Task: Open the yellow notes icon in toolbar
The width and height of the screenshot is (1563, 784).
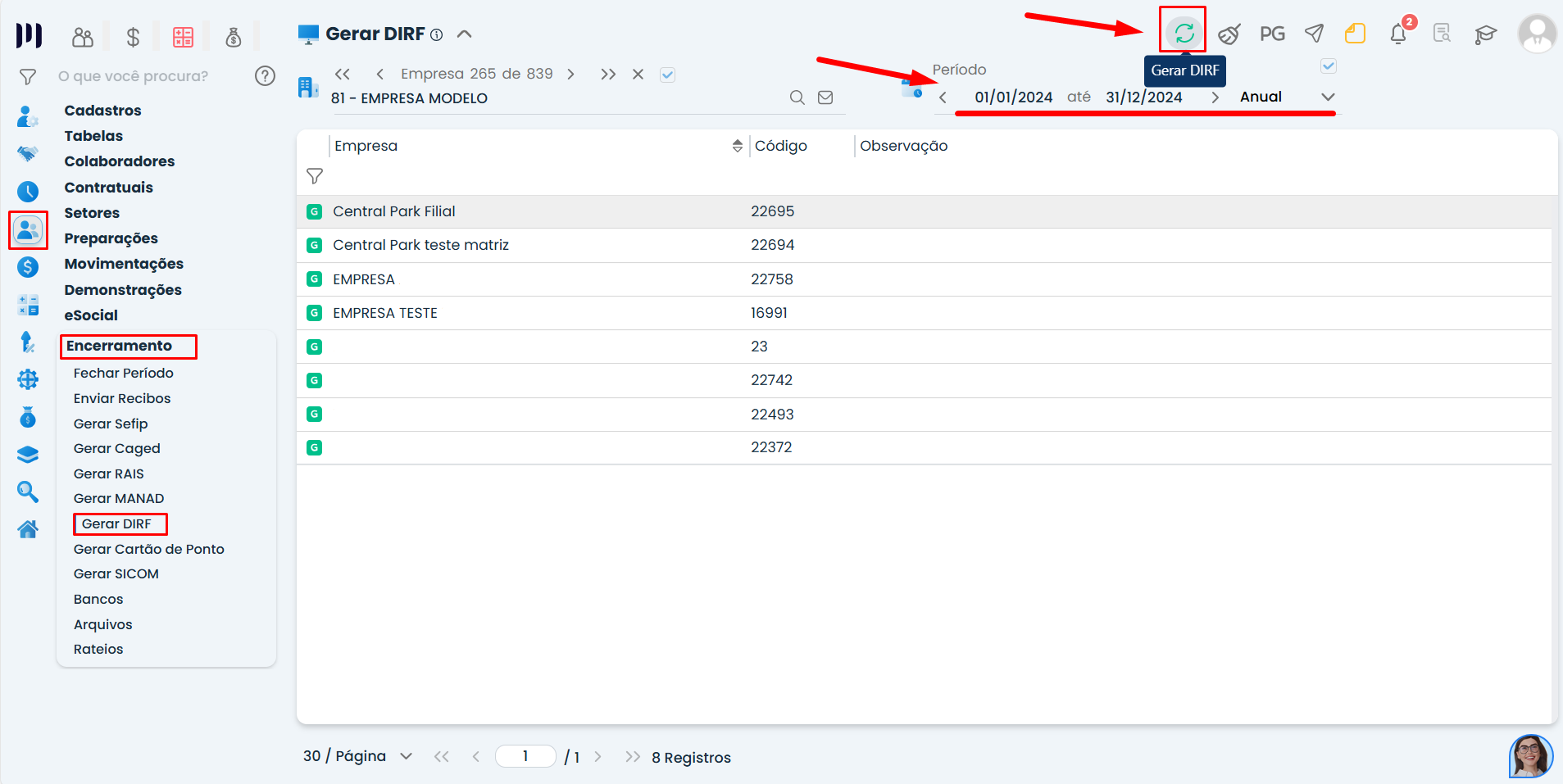Action: pyautogui.click(x=1356, y=34)
